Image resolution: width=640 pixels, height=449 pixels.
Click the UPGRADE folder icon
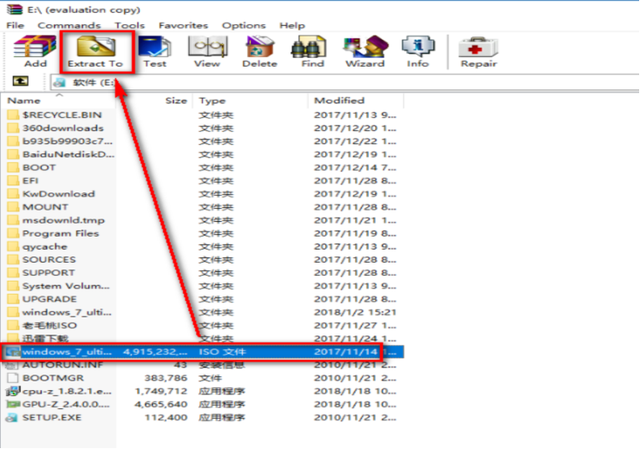13,299
